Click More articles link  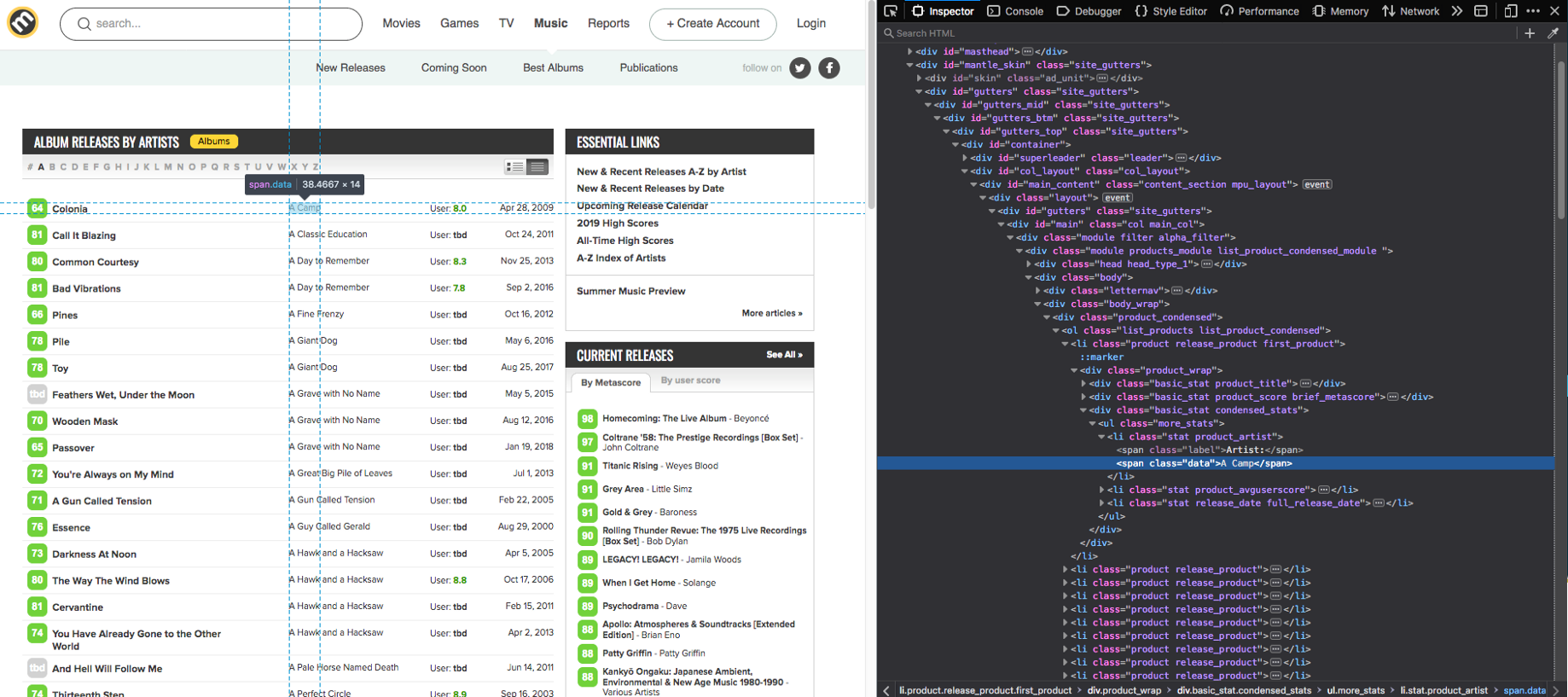pos(772,314)
